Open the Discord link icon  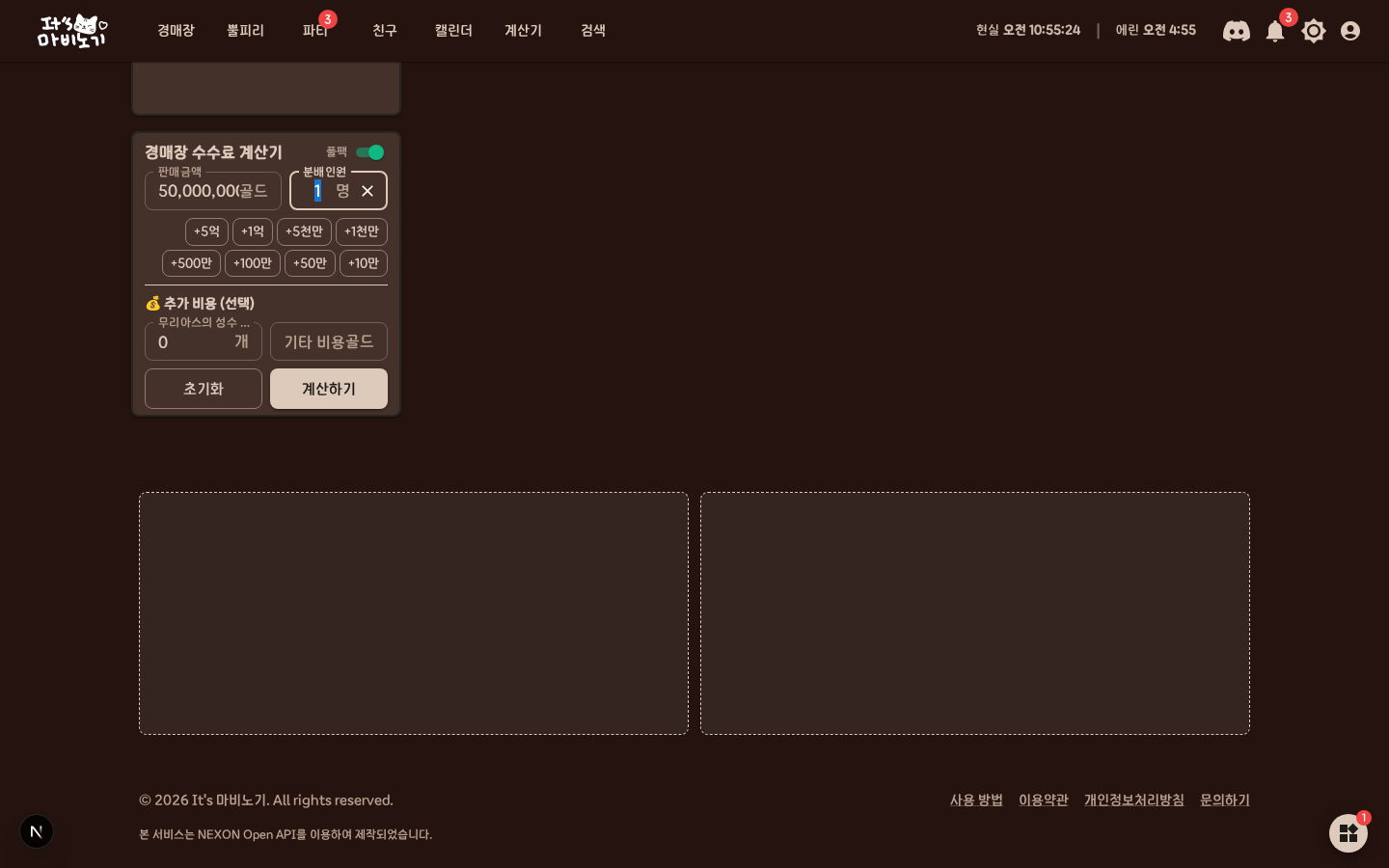point(1237,31)
